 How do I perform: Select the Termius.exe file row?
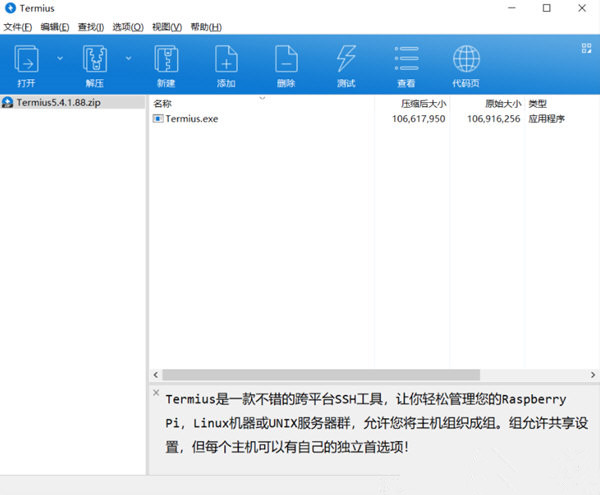pyautogui.click(x=191, y=119)
